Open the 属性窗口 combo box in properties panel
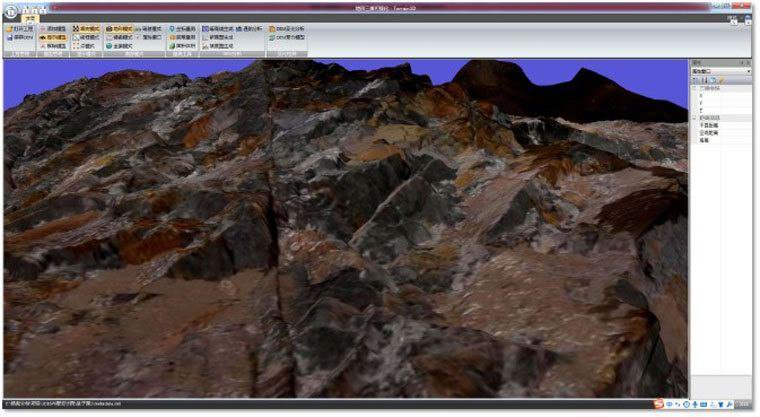Screen dimensions: 760x417 (x=721, y=71)
